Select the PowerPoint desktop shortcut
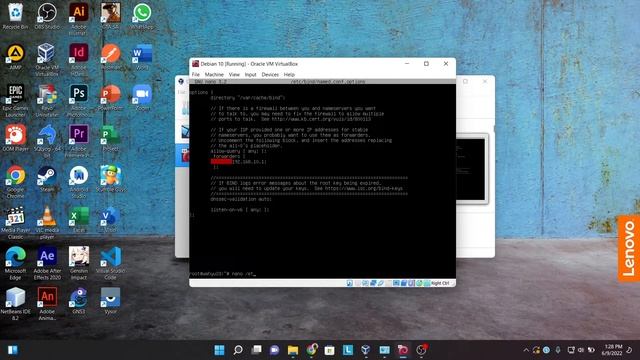 (x=110, y=98)
